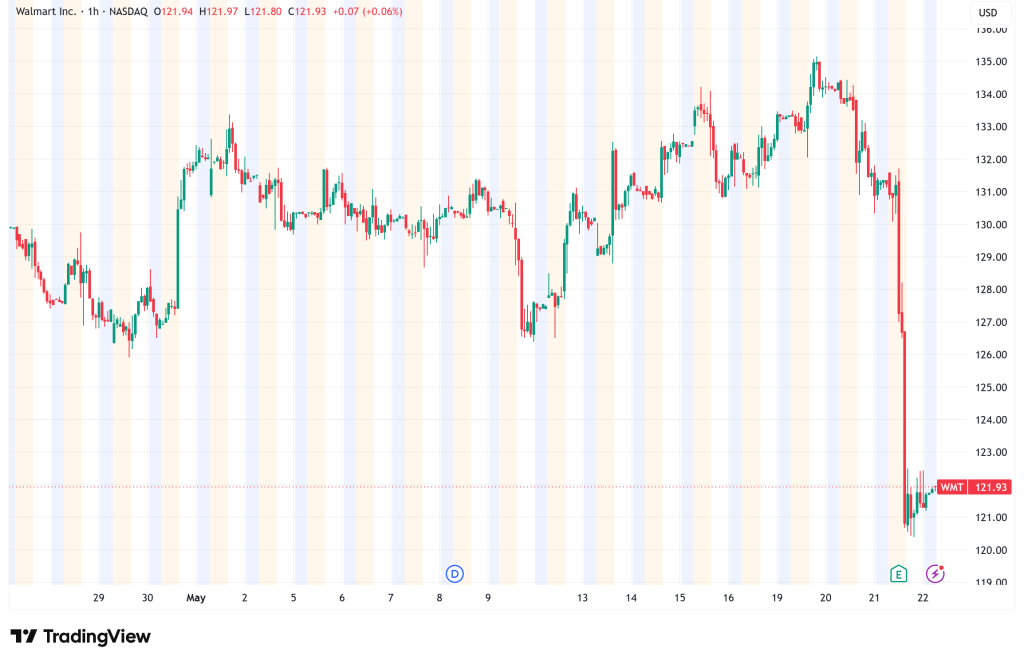
Task: Click the date label 13 on time axis
Action: point(582,598)
